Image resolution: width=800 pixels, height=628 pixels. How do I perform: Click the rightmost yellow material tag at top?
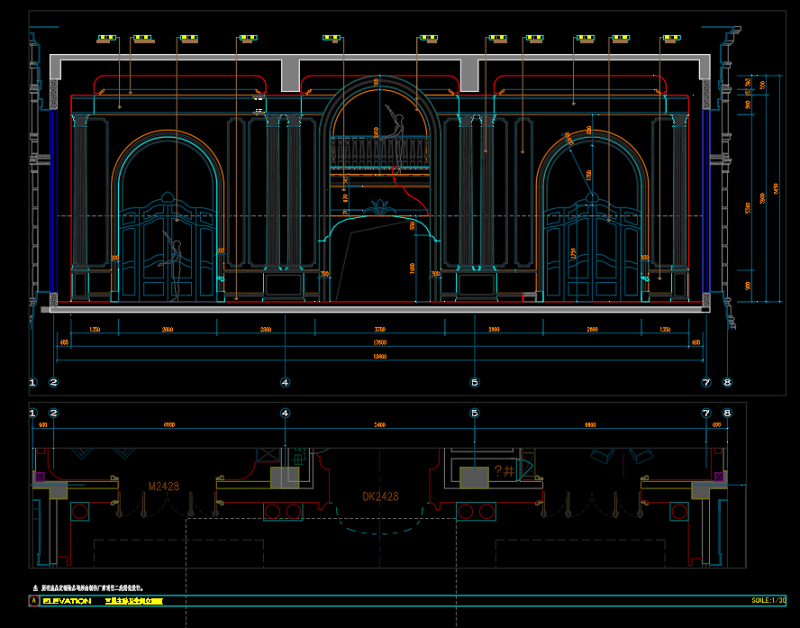(x=670, y=39)
